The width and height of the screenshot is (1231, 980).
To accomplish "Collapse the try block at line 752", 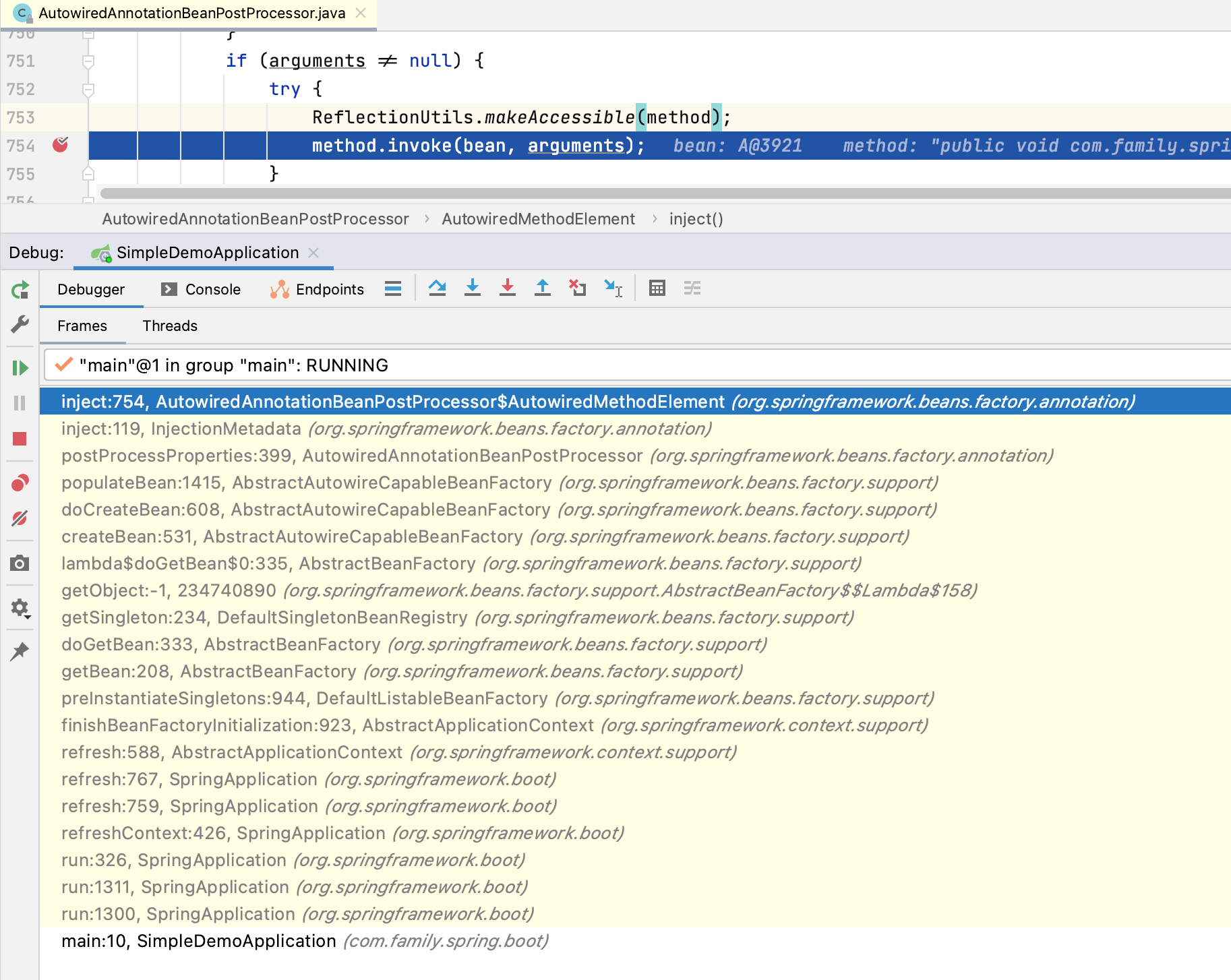I will tap(88, 90).
